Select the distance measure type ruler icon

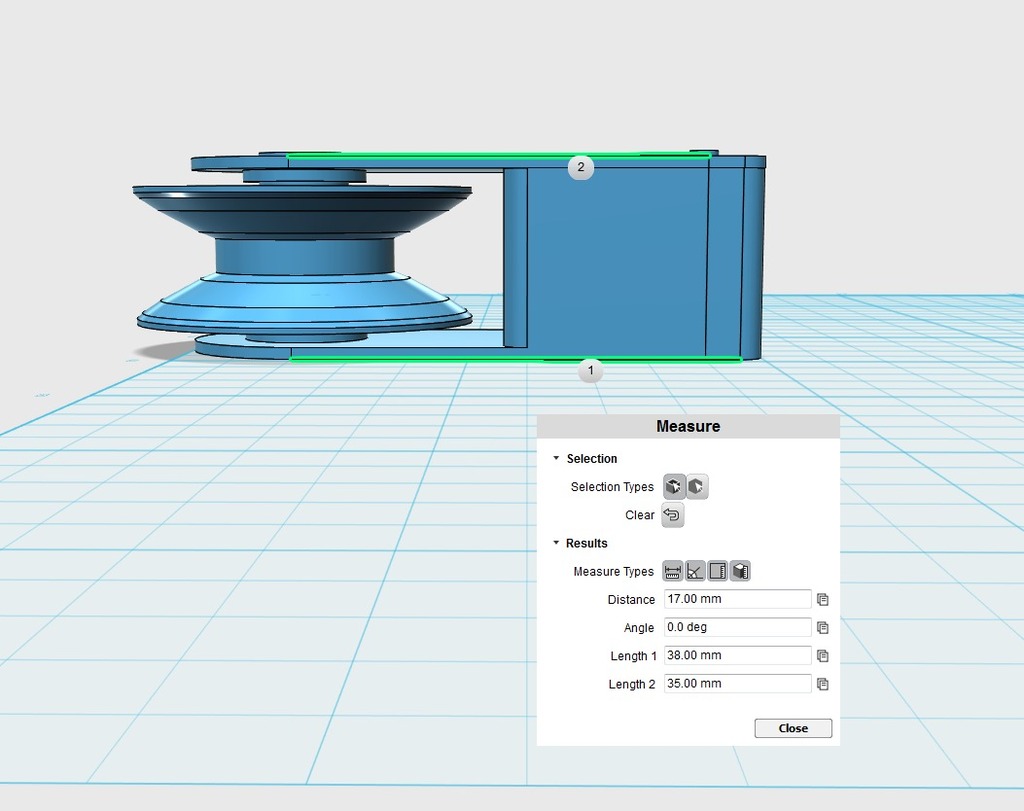point(672,570)
